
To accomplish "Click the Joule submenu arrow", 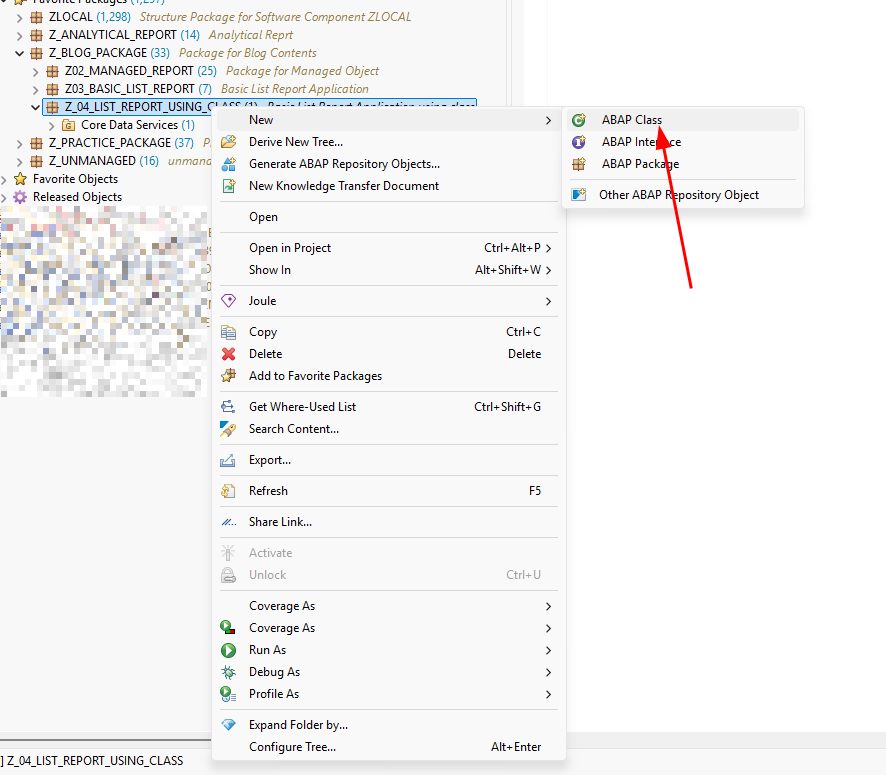I will [548, 301].
